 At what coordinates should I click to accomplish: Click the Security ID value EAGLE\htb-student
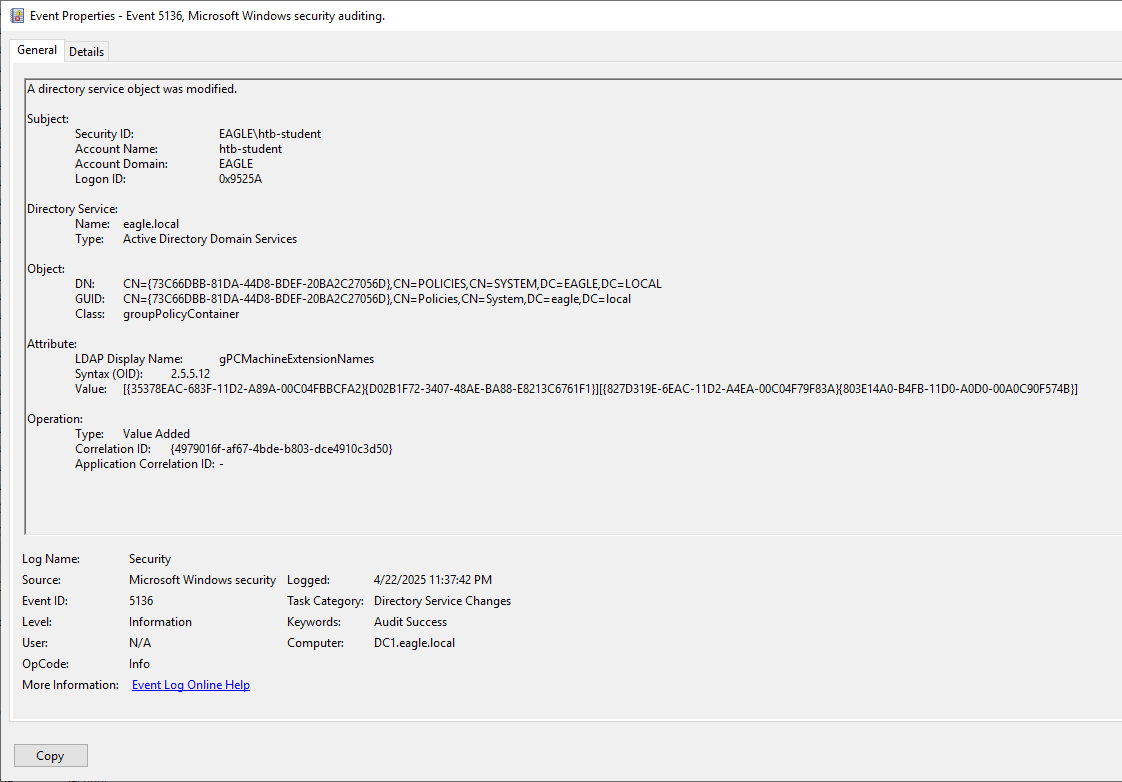tap(270, 134)
